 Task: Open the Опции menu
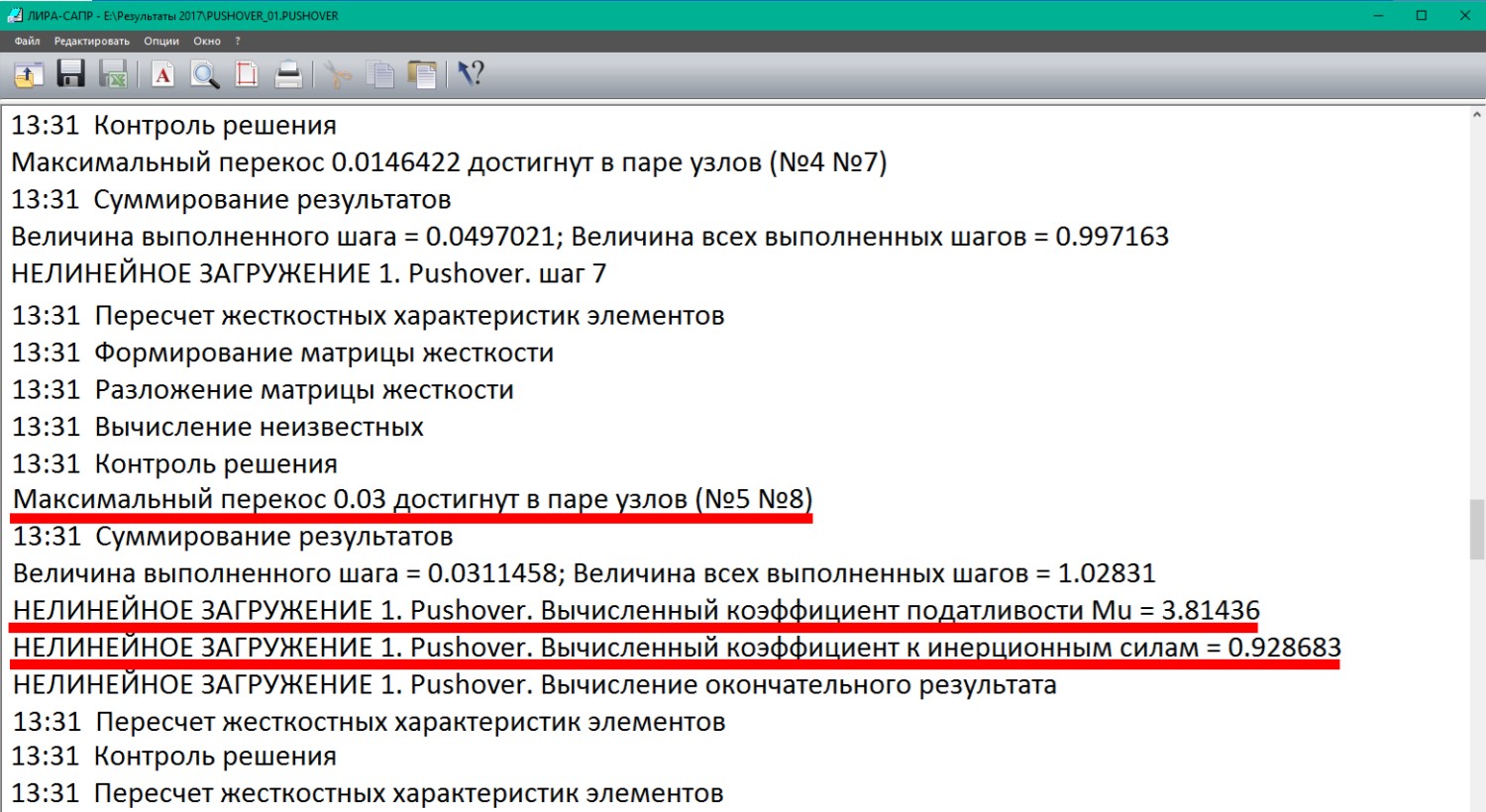click(160, 41)
